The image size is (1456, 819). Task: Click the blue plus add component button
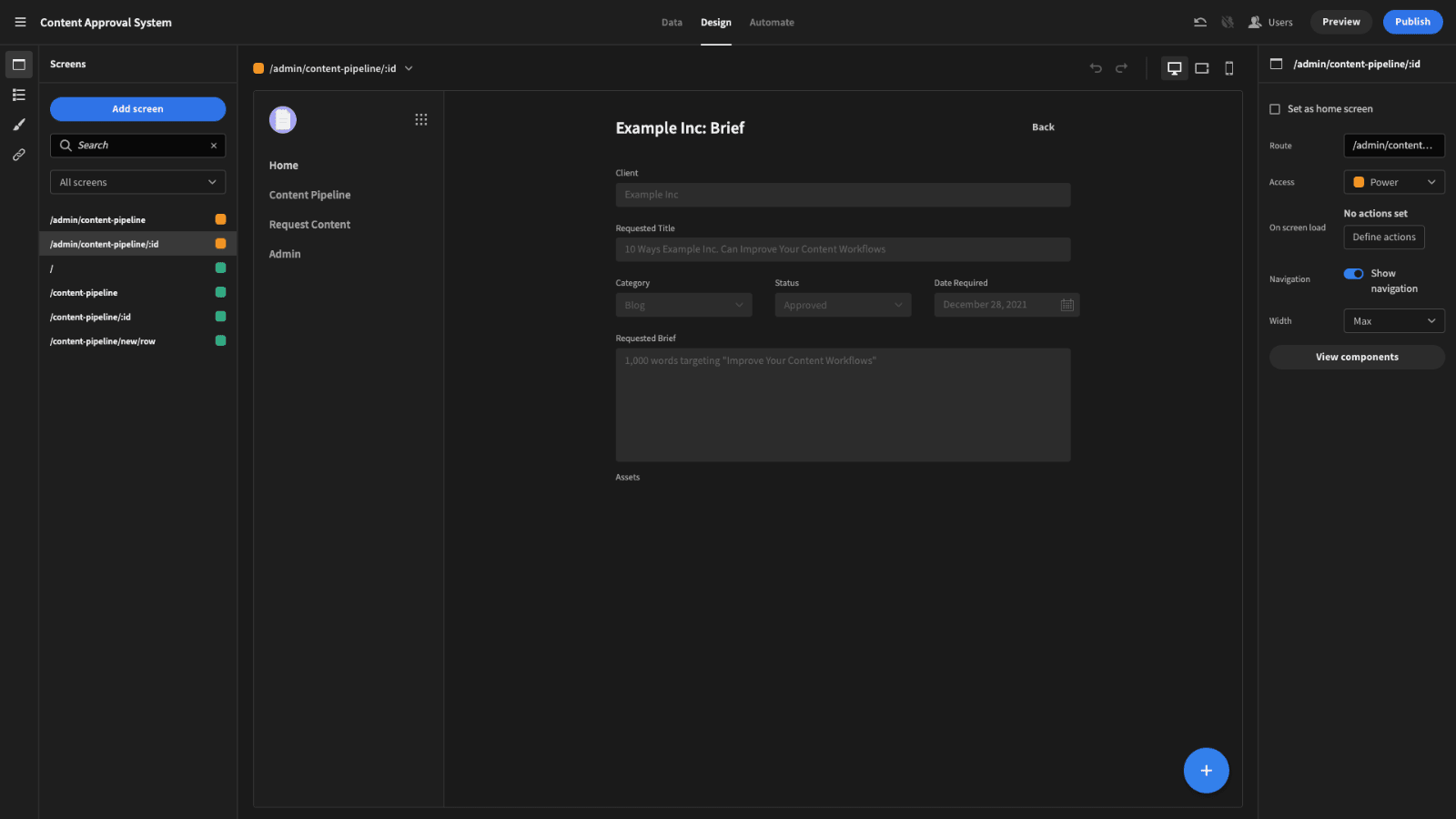click(x=1207, y=771)
